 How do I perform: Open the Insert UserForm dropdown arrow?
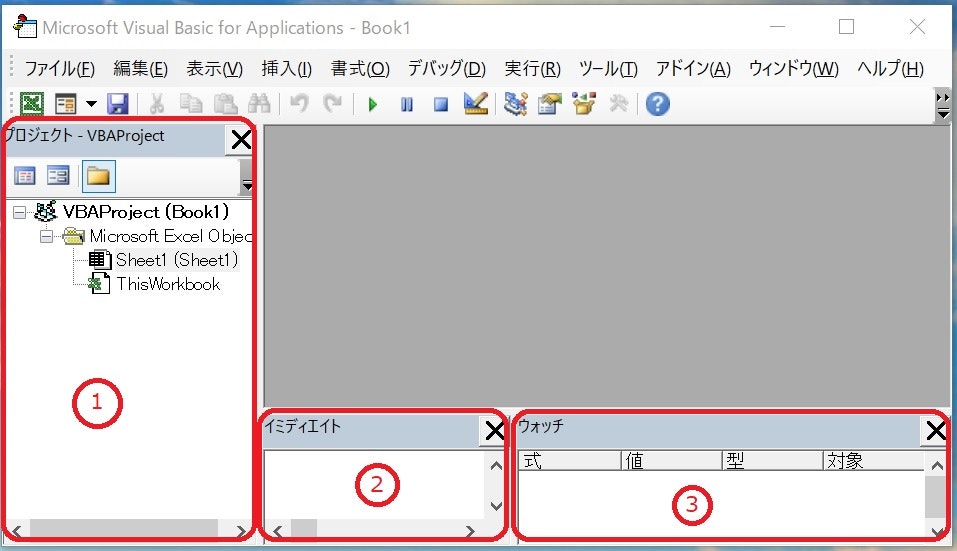coord(91,104)
